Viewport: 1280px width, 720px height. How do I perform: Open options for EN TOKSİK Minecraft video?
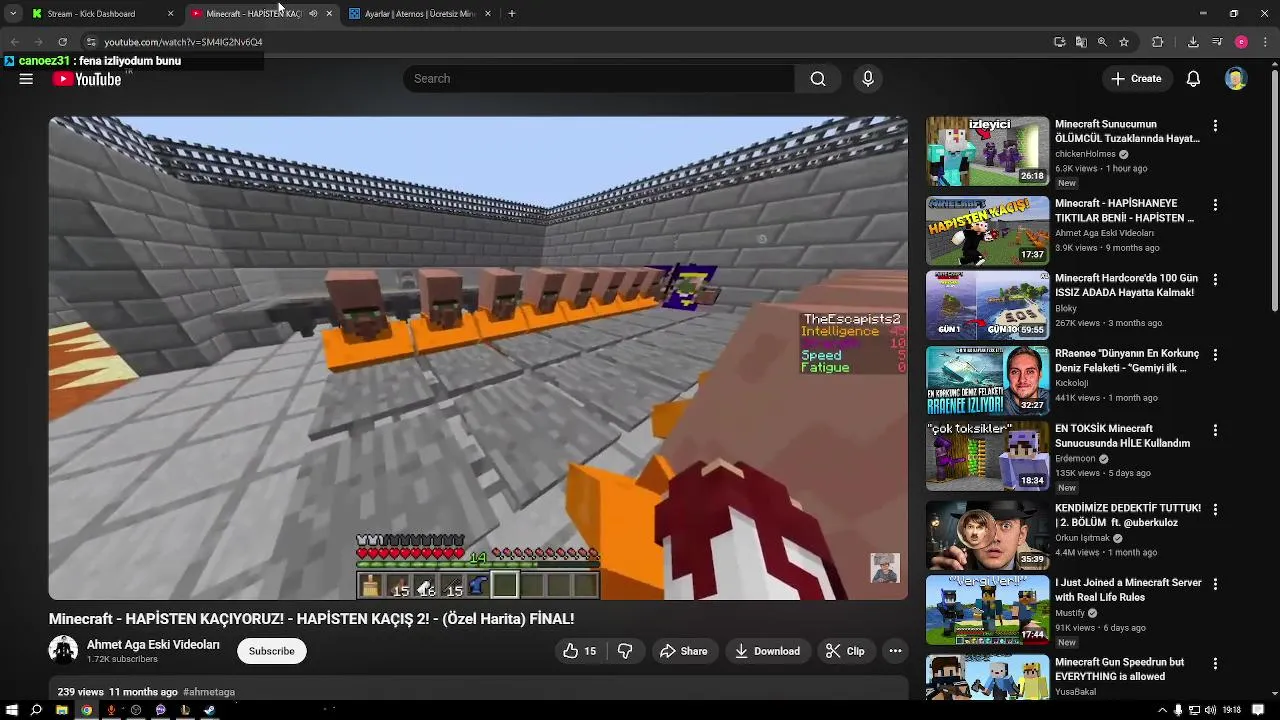coord(1215,430)
